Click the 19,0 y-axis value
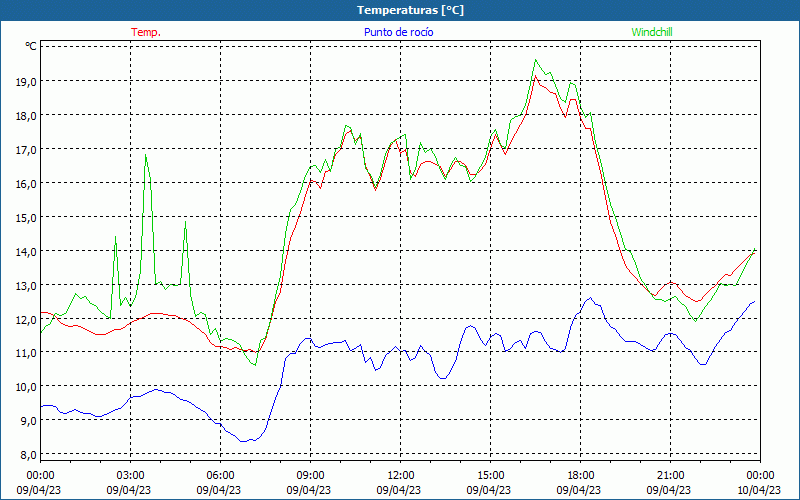800x500 pixels. pos(26,81)
